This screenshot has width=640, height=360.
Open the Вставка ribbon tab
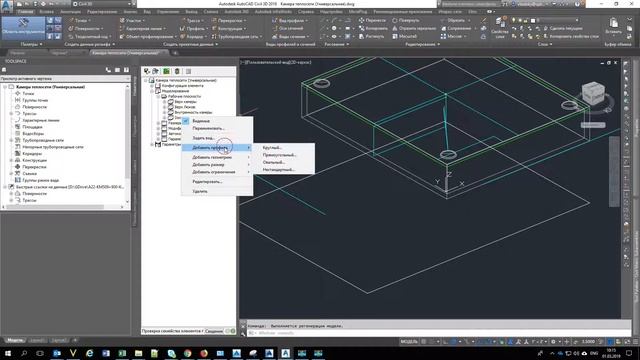click(47, 12)
